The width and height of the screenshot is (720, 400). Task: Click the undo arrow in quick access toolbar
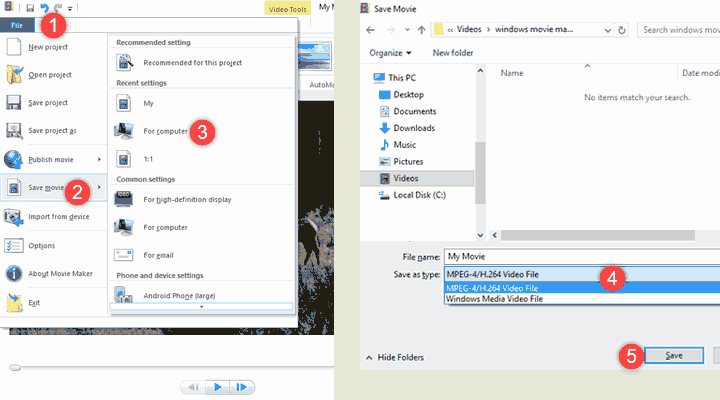(x=45, y=8)
